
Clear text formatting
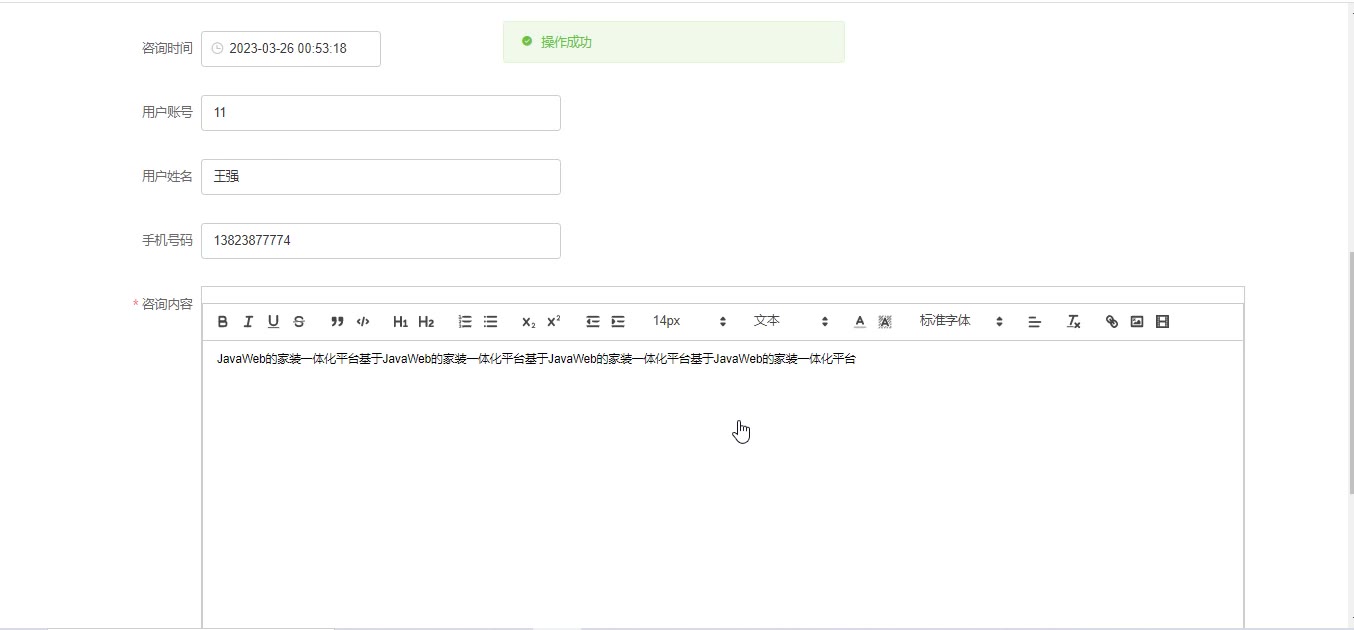(x=1074, y=322)
